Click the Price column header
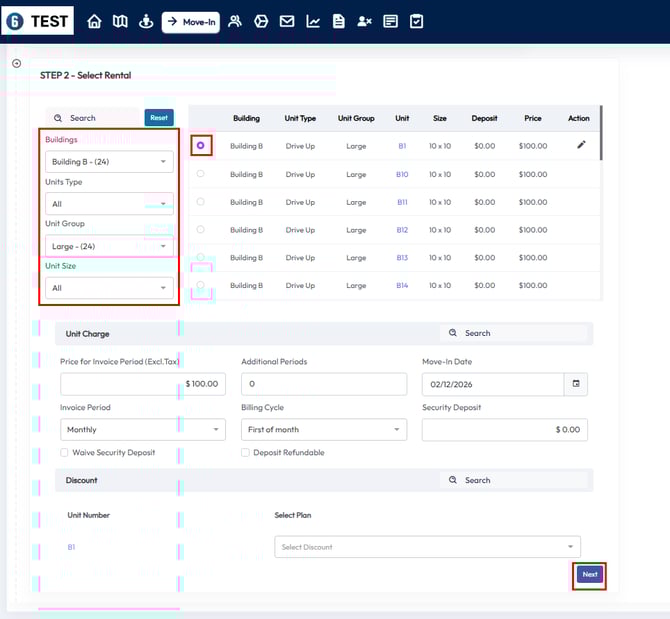The height and width of the screenshot is (619, 670). coord(533,118)
